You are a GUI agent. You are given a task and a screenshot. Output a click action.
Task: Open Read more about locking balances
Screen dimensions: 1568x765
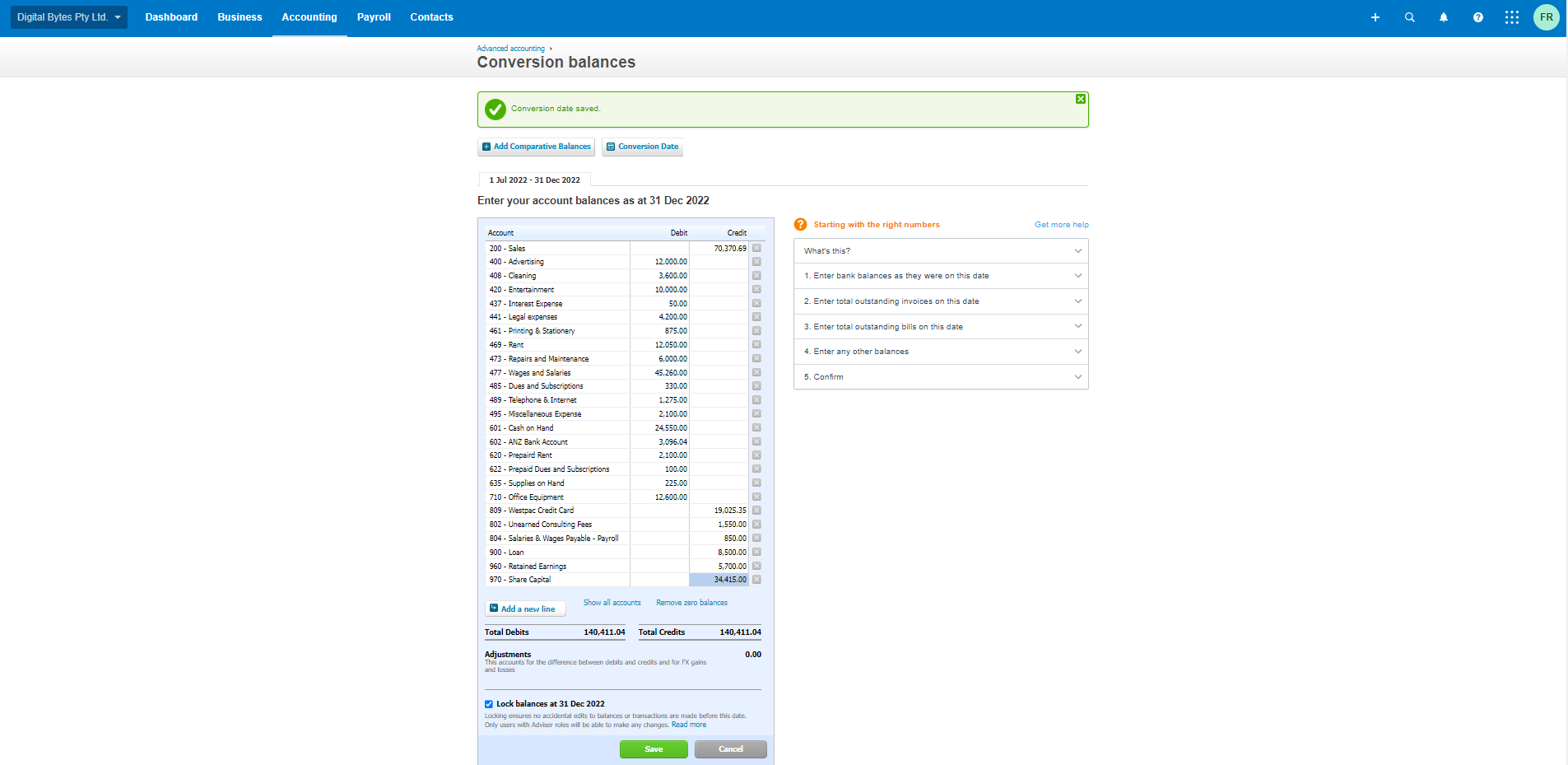click(689, 725)
